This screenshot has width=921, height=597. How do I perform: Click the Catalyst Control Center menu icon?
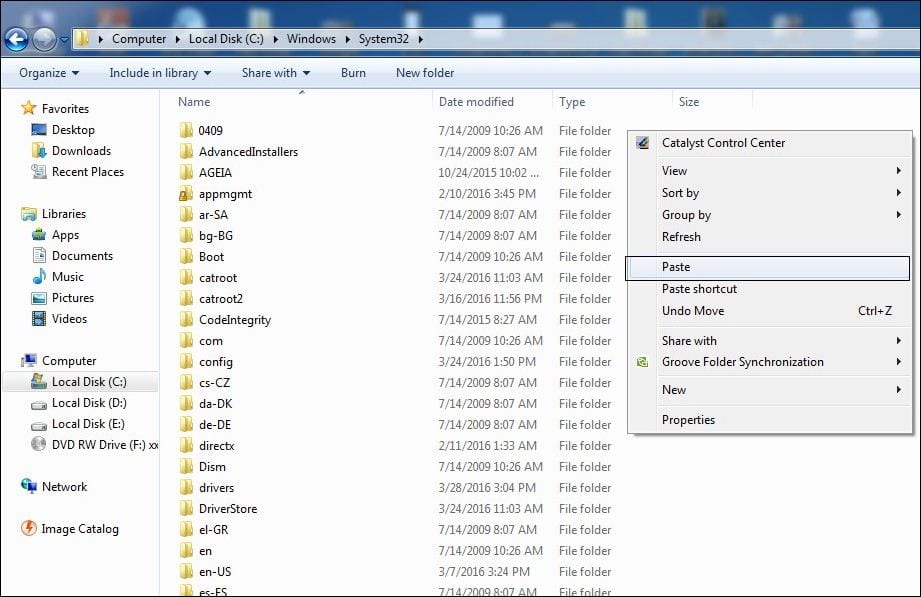[x=643, y=143]
